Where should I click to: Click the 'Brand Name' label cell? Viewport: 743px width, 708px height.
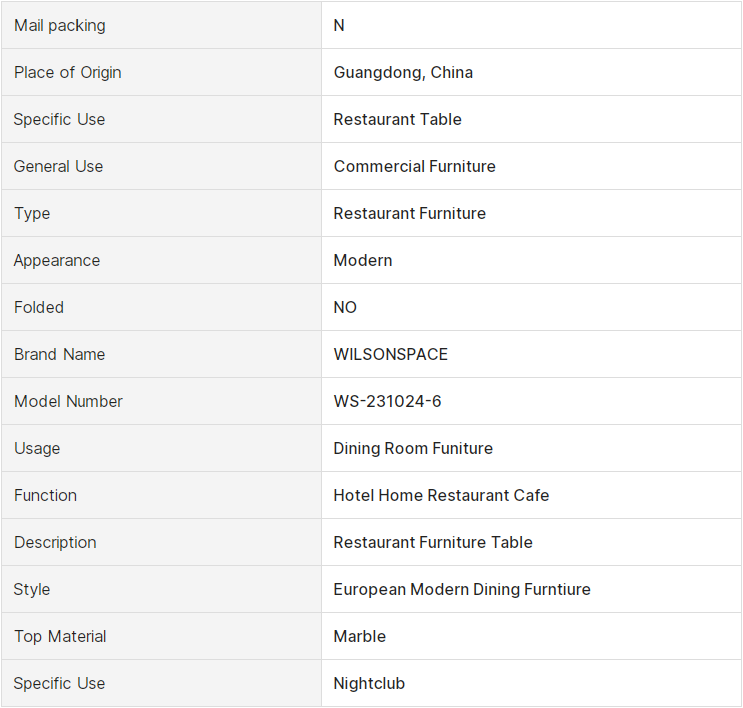click(x=59, y=354)
